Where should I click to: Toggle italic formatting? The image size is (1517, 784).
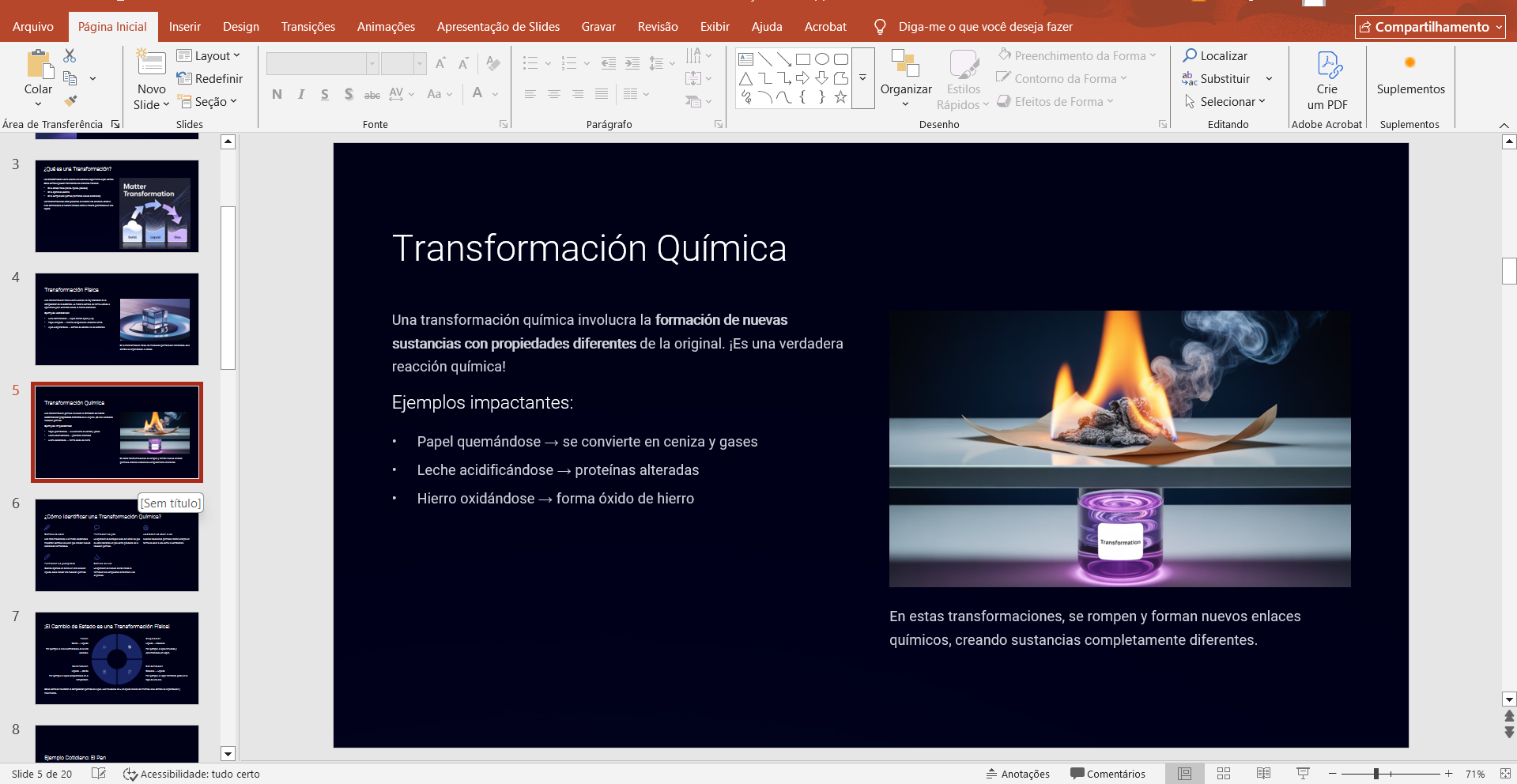coord(301,94)
